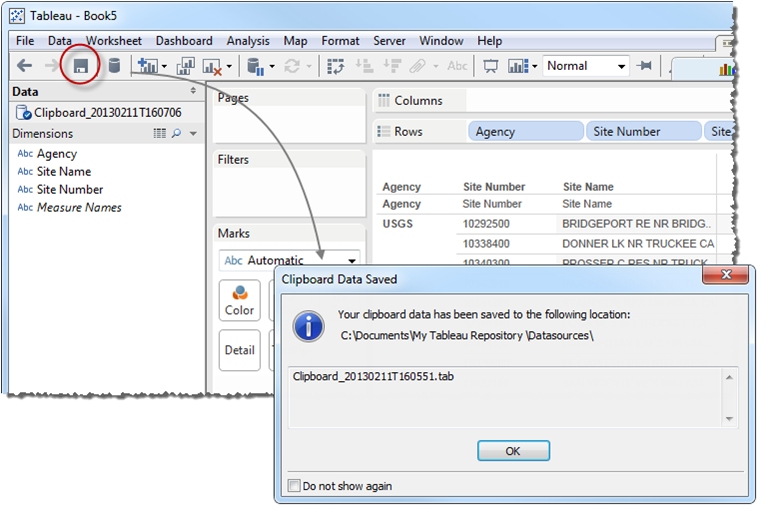Viewport: 766px width, 510px height.
Task: Click the Tableau logo in the title bar
Action: tap(17, 16)
